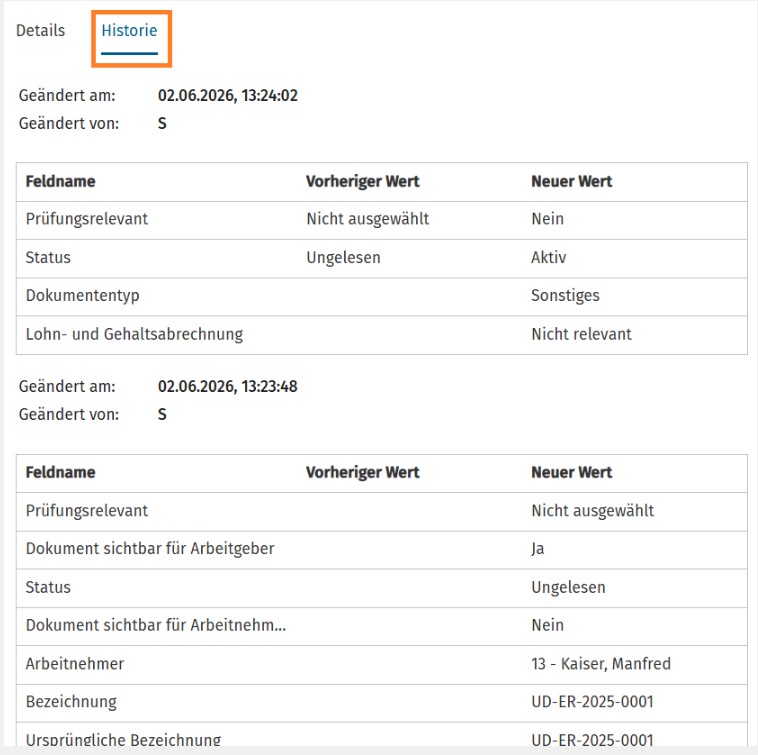Image resolution: width=758 pixels, height=755 pixels.
Task: Click Neuer Wert header in first table
Action: 572,181
